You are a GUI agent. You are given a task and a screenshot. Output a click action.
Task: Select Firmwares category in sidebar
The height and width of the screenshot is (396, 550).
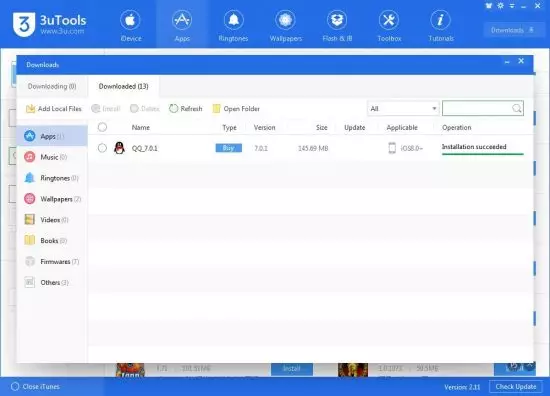(52, 261)
